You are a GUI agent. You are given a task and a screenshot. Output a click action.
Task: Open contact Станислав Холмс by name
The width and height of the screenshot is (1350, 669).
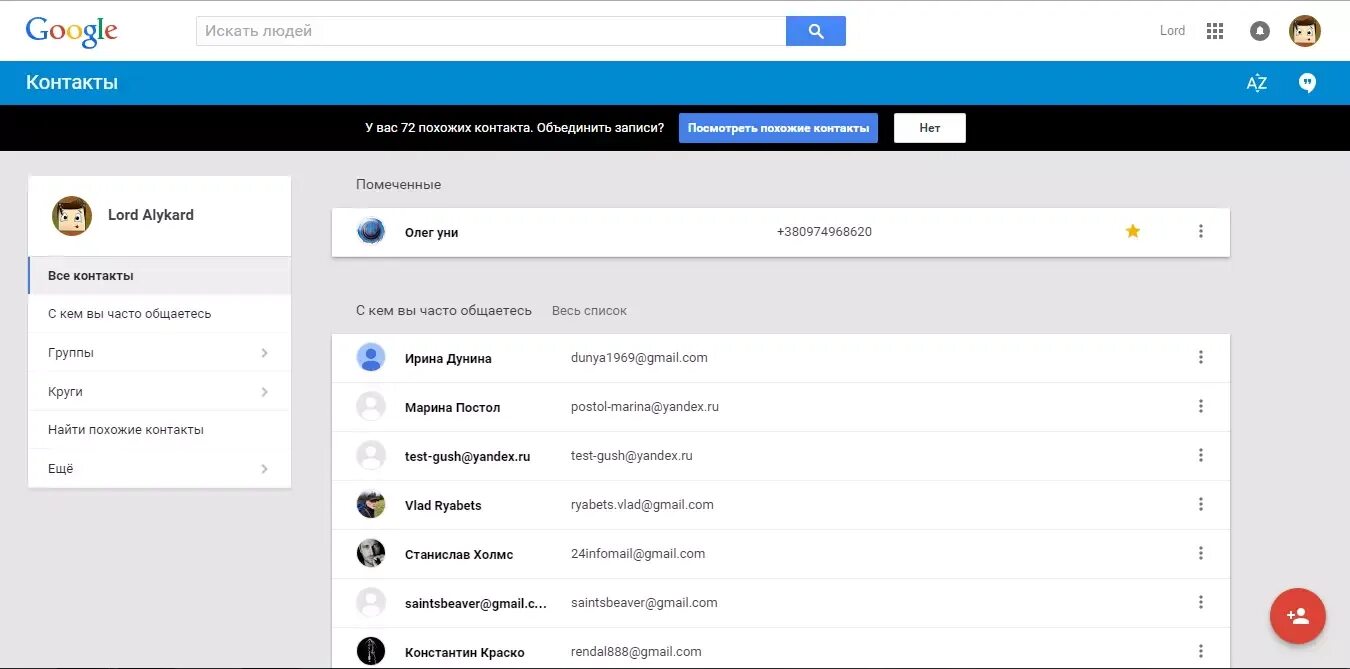click(x=459, y=554)
